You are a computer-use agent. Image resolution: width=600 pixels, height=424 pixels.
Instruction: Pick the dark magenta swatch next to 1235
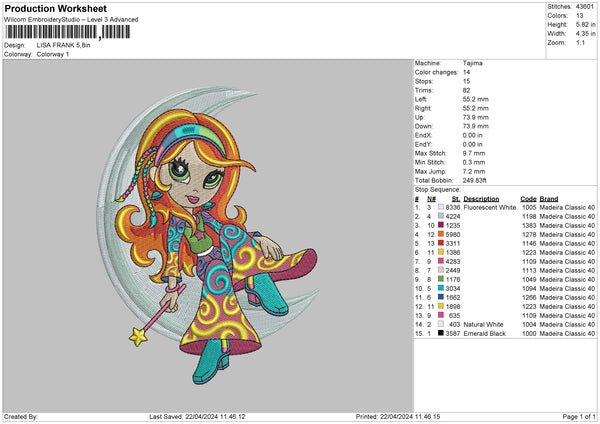tap(441, 225)
